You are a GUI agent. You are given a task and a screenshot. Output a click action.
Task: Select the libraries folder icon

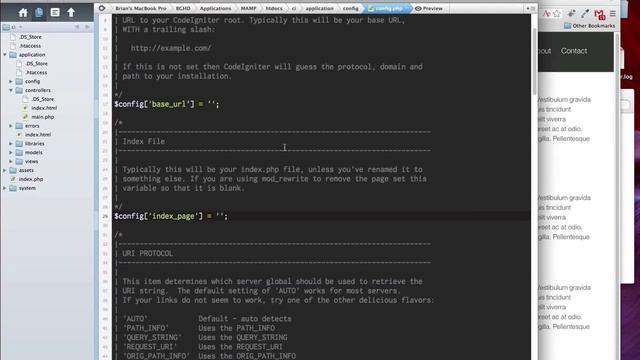[19, 144]
